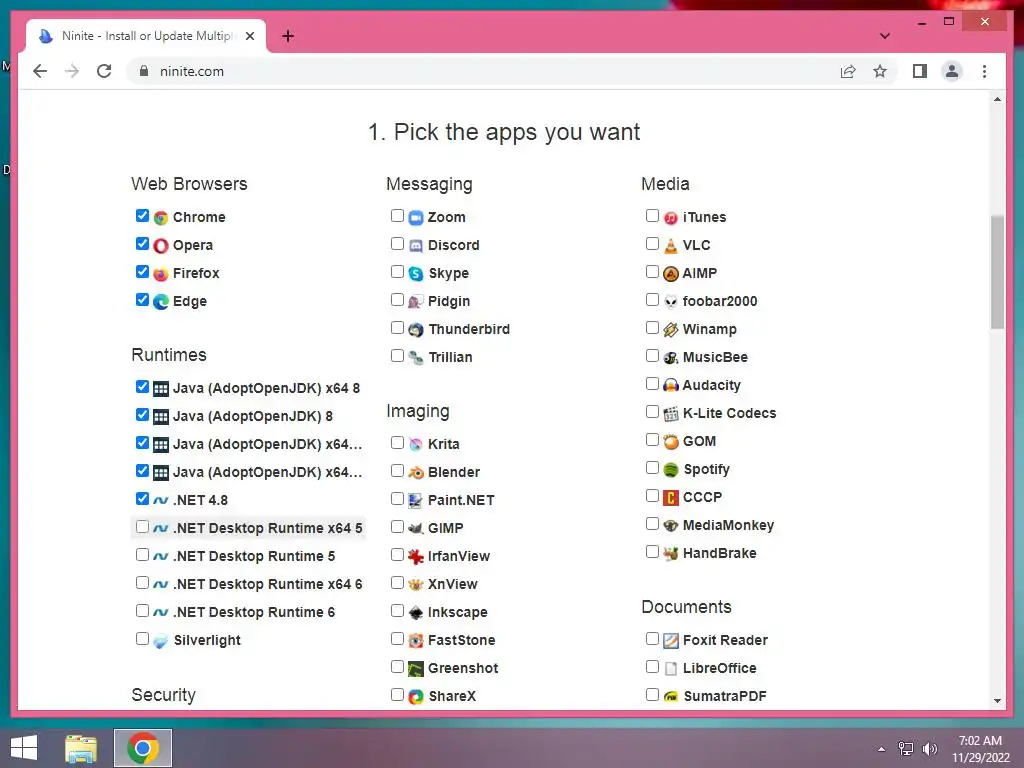Click the Foxit Reader icon
Image resolution: width=1024 pixels, height=768 pixels.
(671, 641)
